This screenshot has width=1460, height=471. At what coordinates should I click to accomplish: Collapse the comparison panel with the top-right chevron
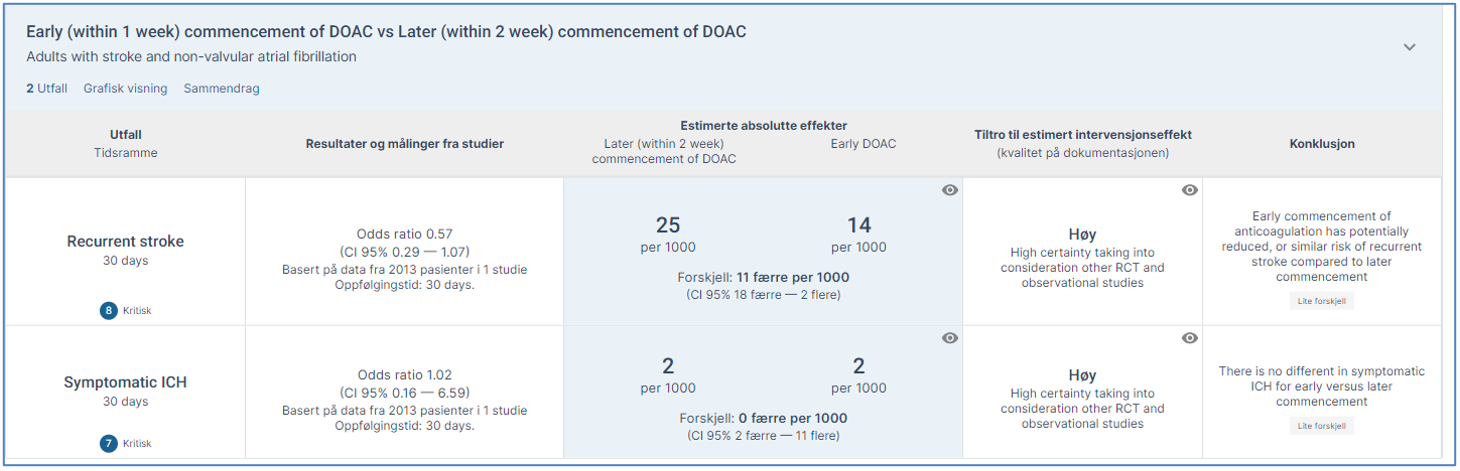coord(1410,47)
